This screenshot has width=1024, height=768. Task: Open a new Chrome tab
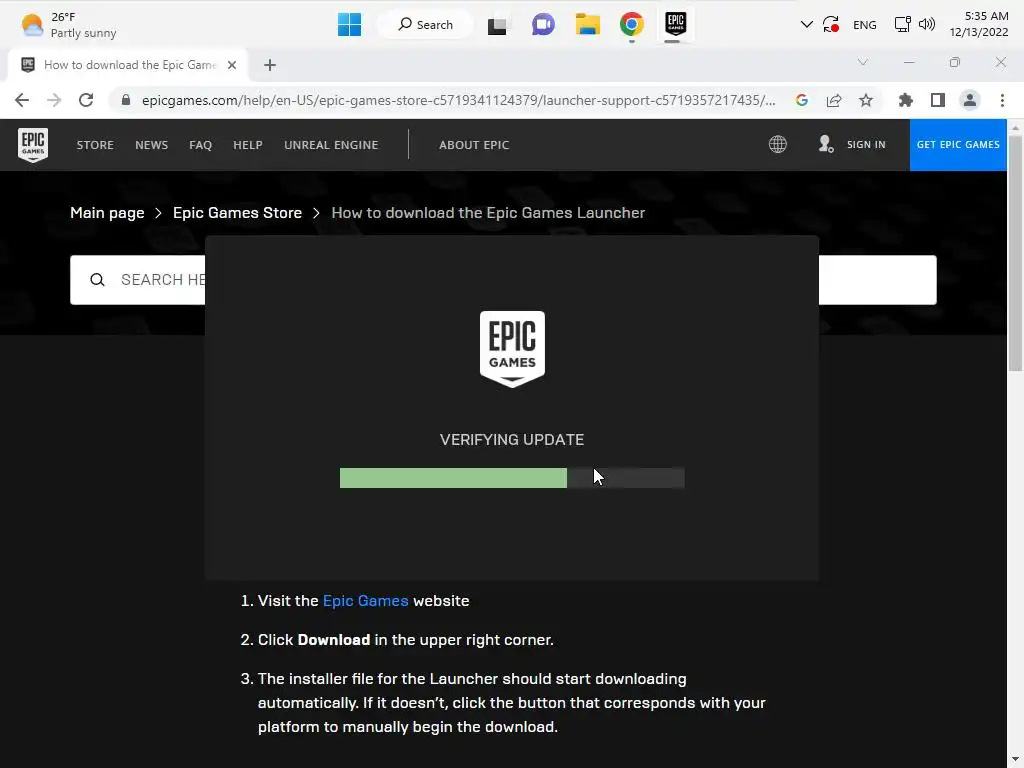pos(270,65)
